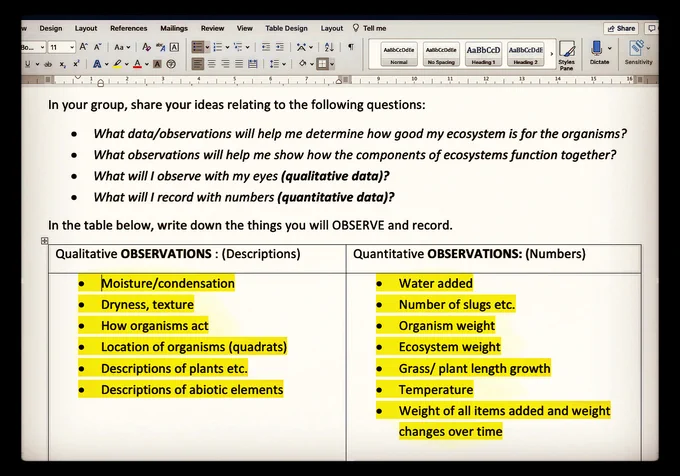Open the Design tab
This screenshot has height=476, width=680.
click(51, 28)
